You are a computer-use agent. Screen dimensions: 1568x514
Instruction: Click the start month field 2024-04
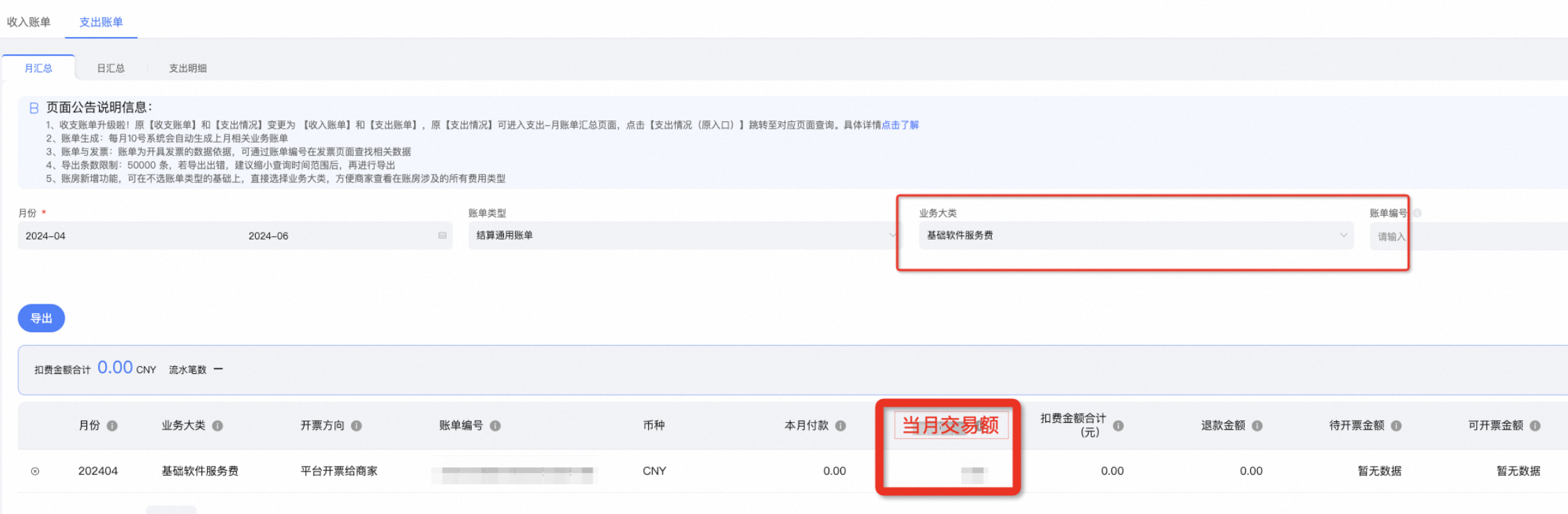[45, 236]
